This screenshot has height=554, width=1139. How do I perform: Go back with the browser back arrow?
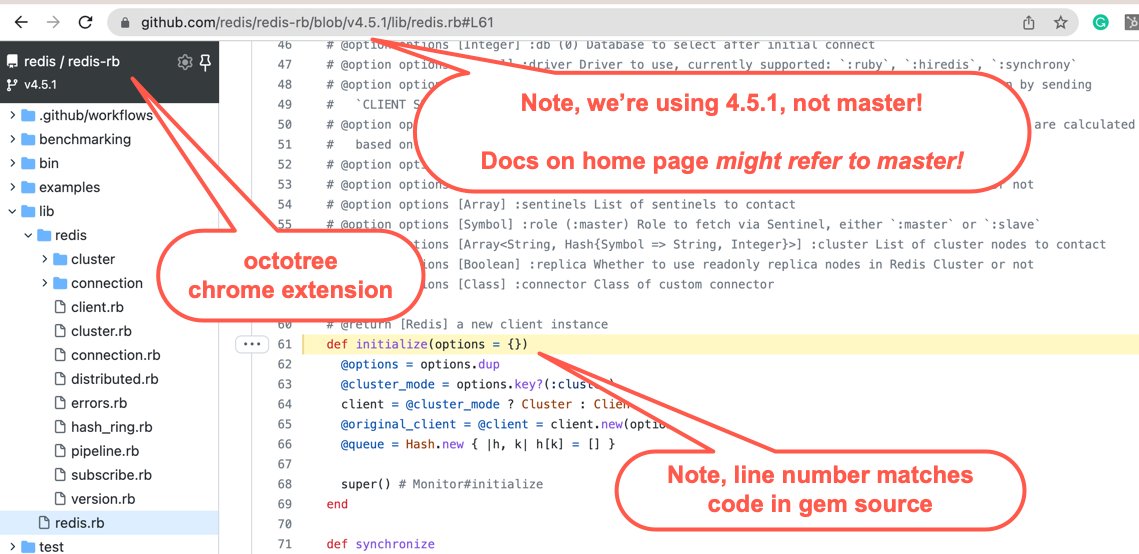pos(21,23)
